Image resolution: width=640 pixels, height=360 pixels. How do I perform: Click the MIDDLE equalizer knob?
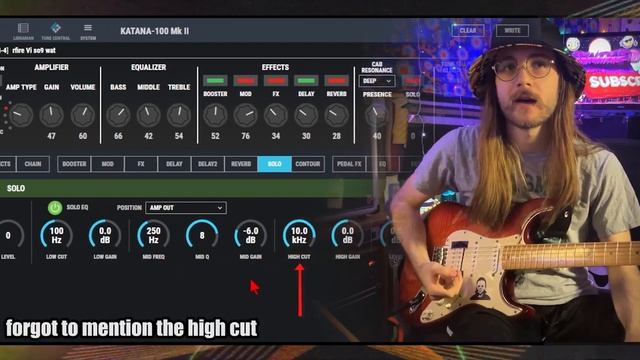149,115
